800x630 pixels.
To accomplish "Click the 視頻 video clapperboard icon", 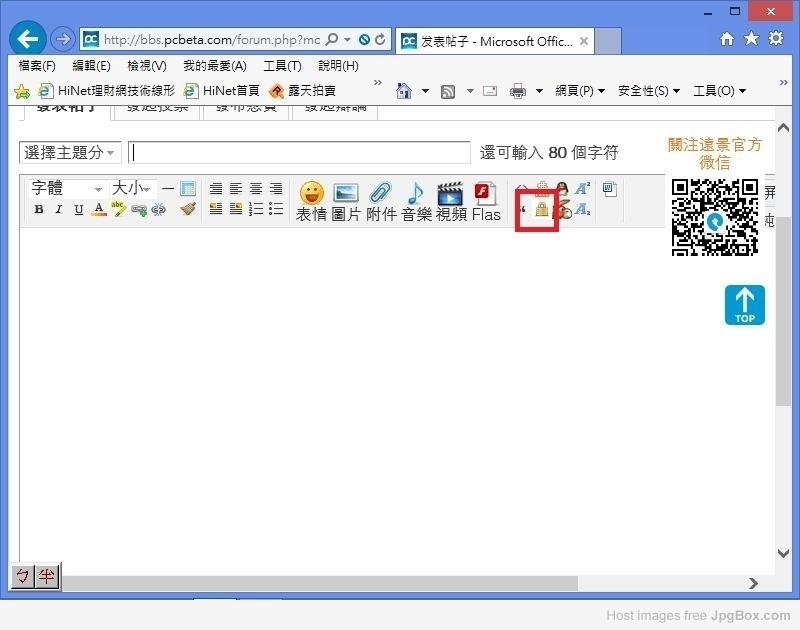I will pos(451,194).
